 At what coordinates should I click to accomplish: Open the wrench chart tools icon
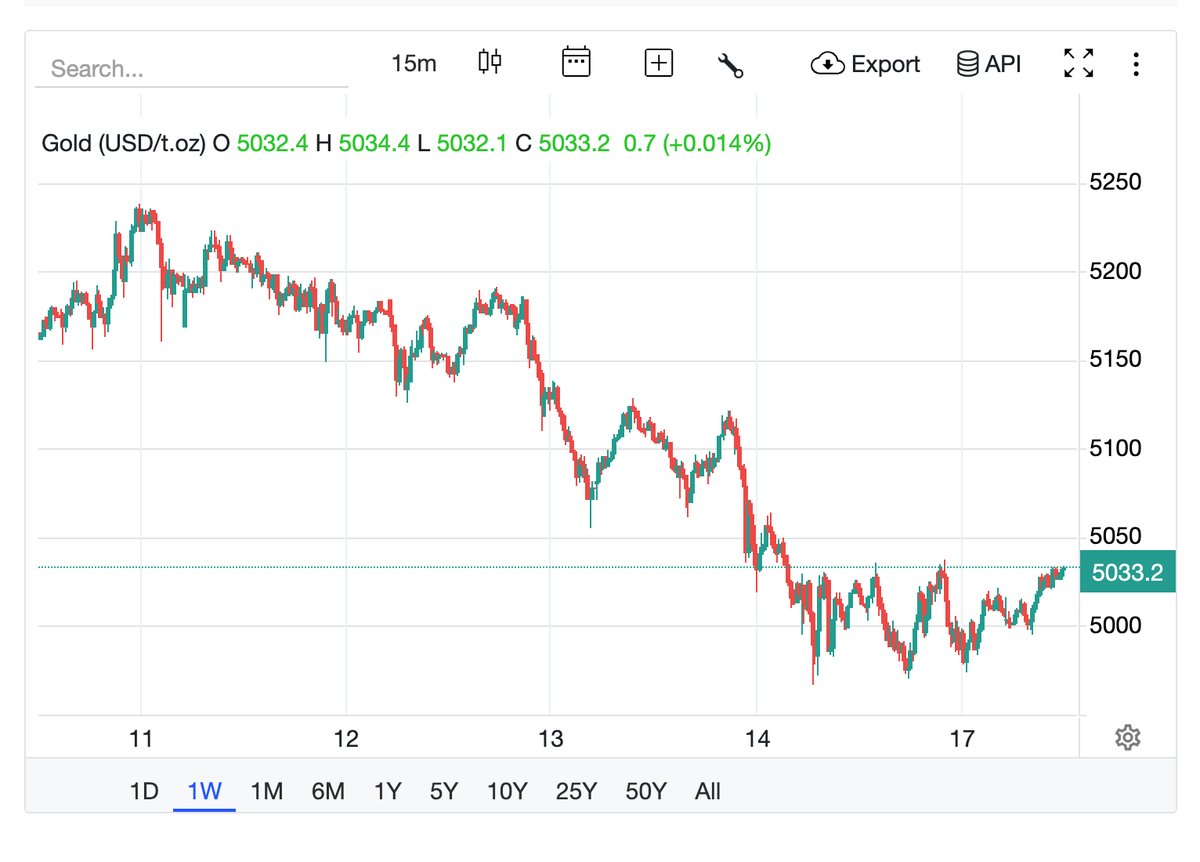pyautogui.click(x=731, y=65)
